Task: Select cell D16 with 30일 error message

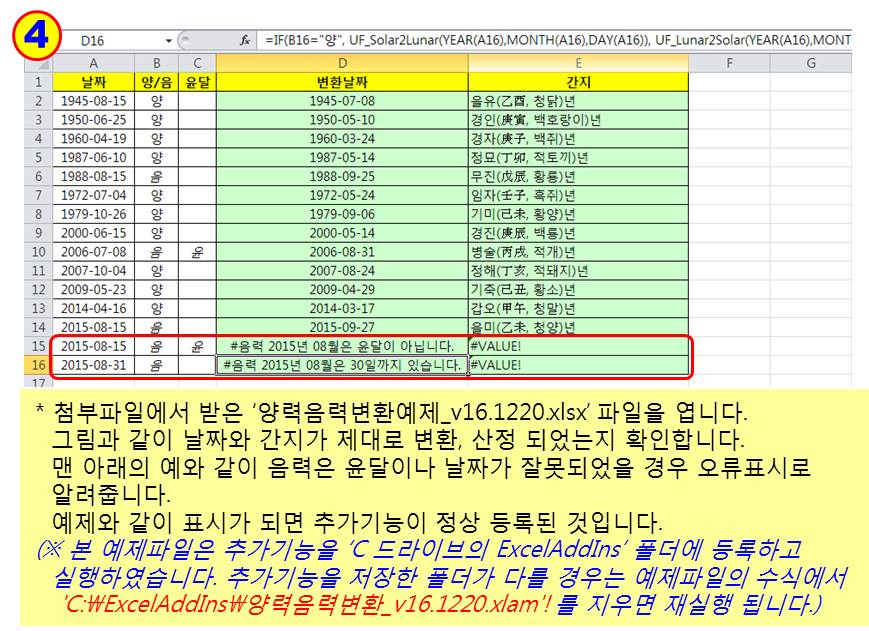Action: [x=342, y=365]
